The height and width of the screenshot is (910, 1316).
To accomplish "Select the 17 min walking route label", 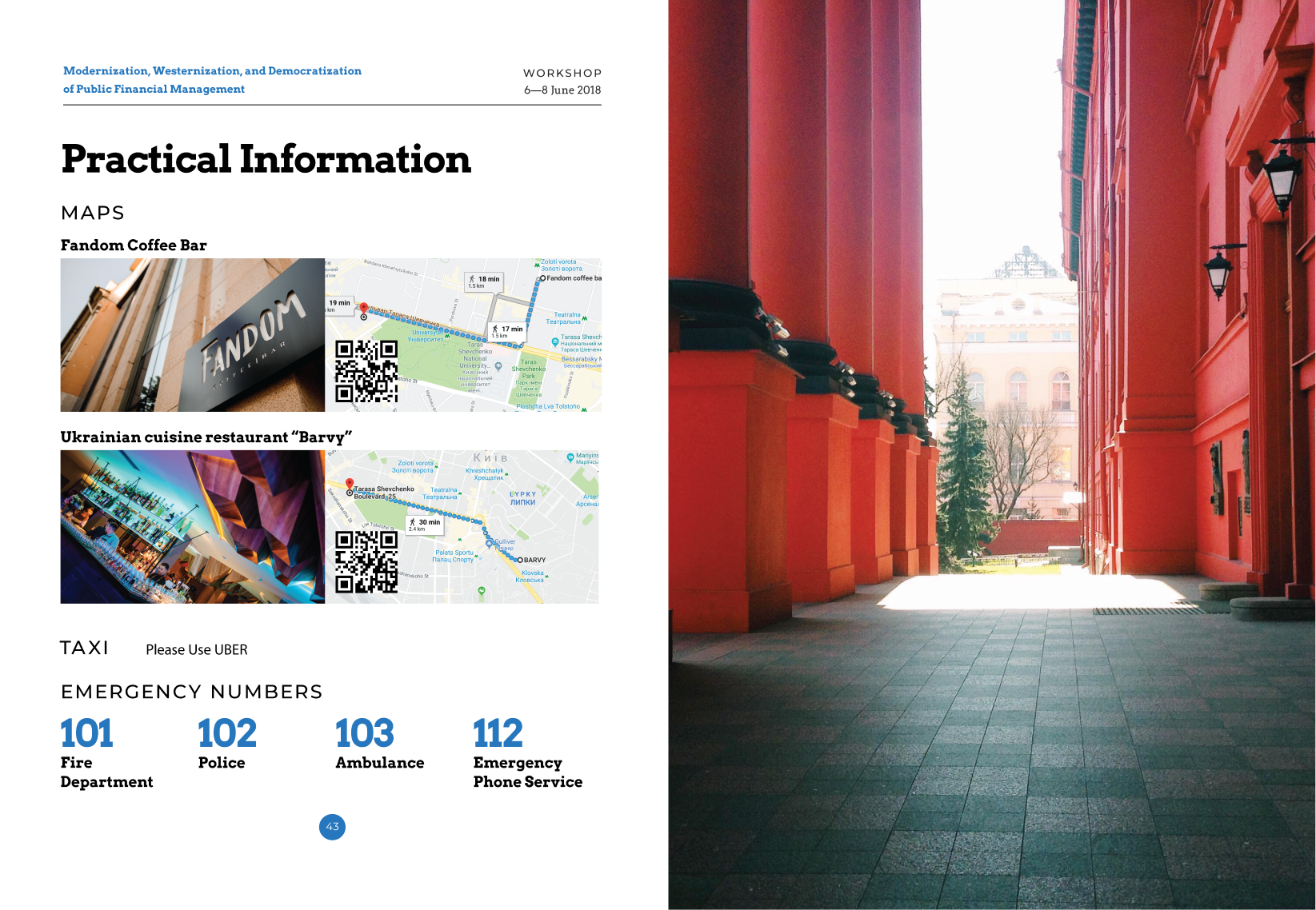I will 507,331.
